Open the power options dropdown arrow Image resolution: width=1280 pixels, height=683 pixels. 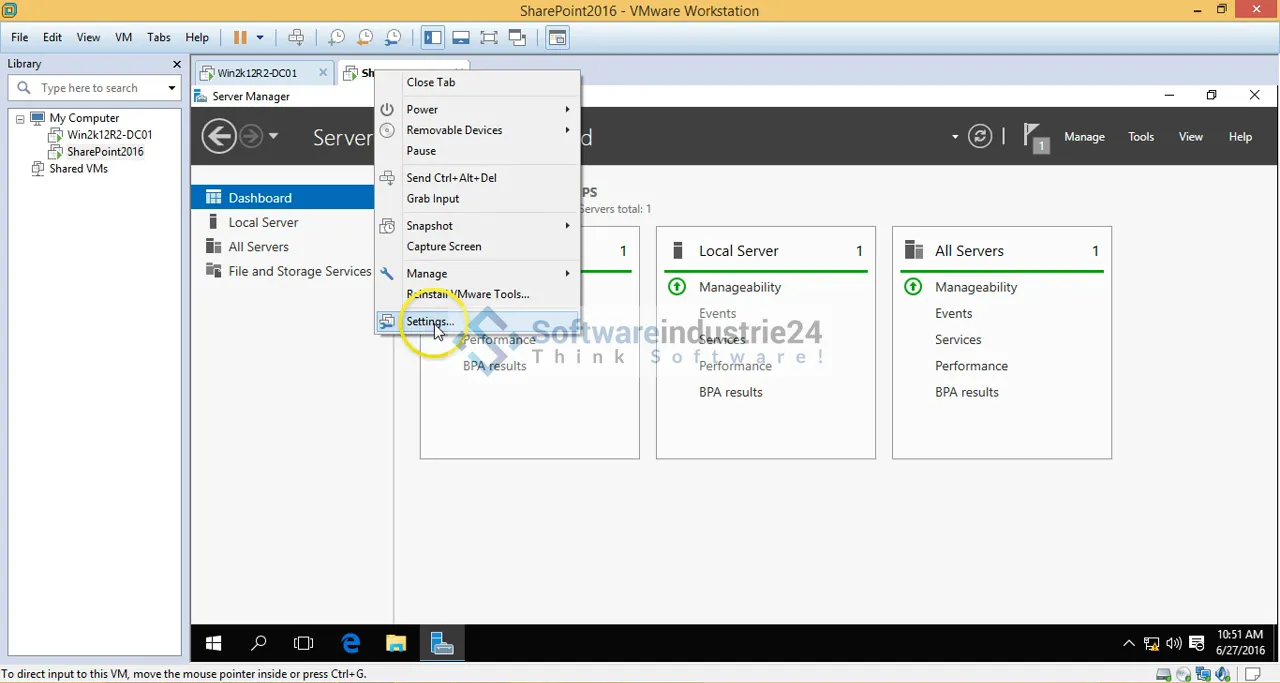pos(260,38)
